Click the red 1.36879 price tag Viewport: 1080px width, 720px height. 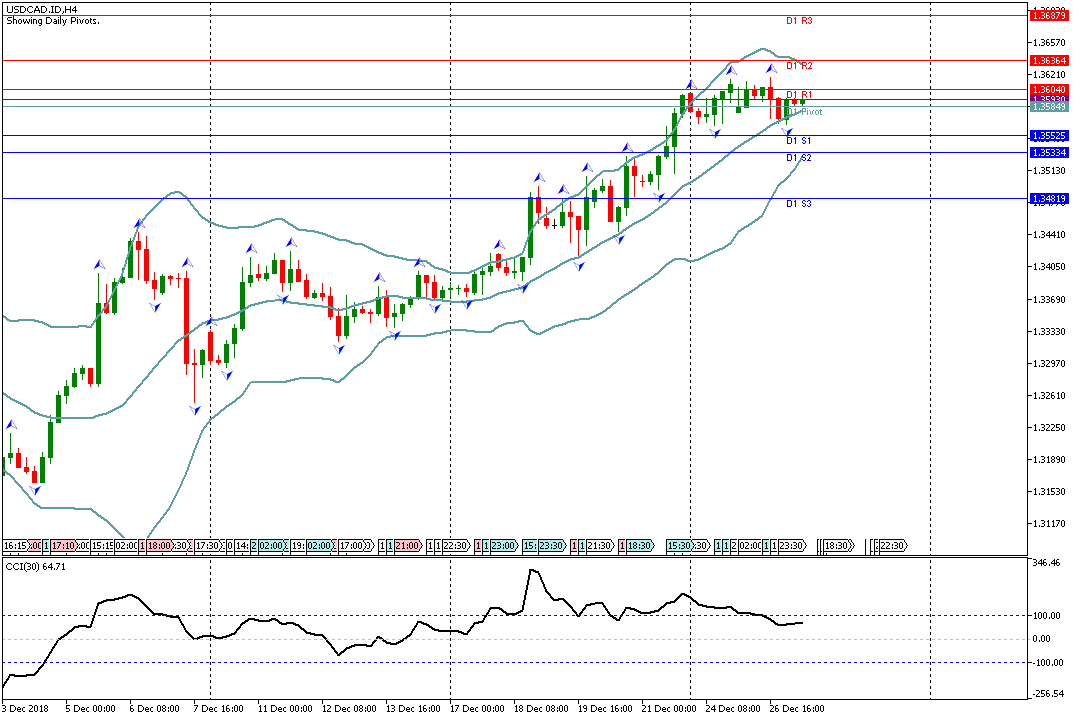click(1049, 15)
